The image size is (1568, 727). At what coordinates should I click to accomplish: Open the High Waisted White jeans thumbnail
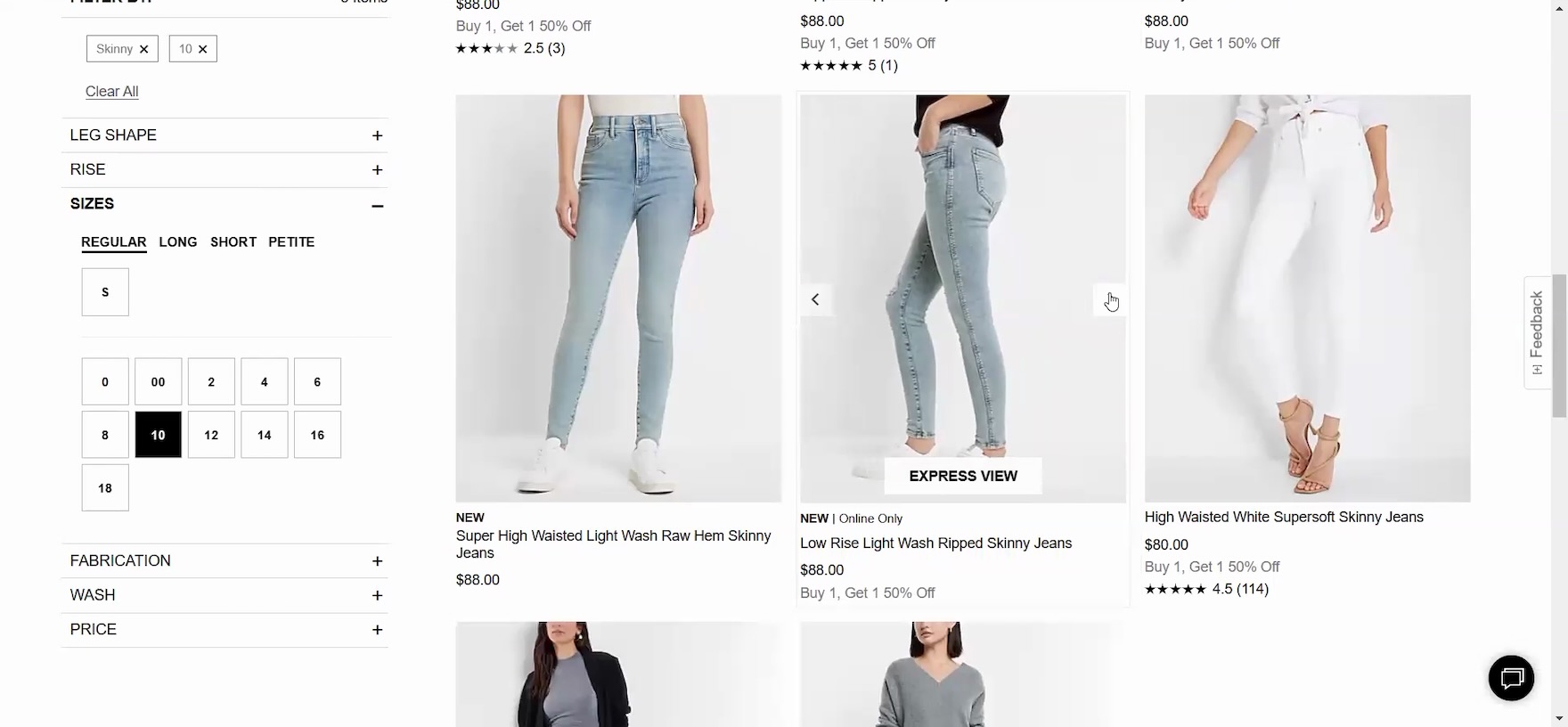(1307, 298)
